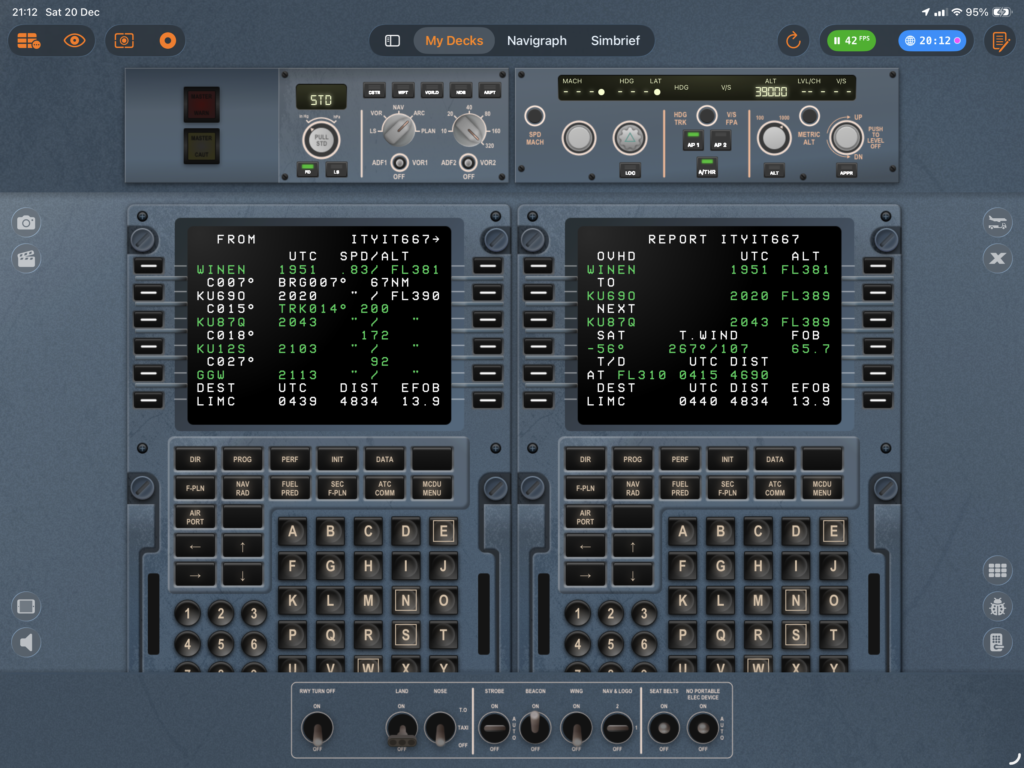1024x768 pixels.
Task: Switch to the Navigraph tab
Action: pos(536,41)
